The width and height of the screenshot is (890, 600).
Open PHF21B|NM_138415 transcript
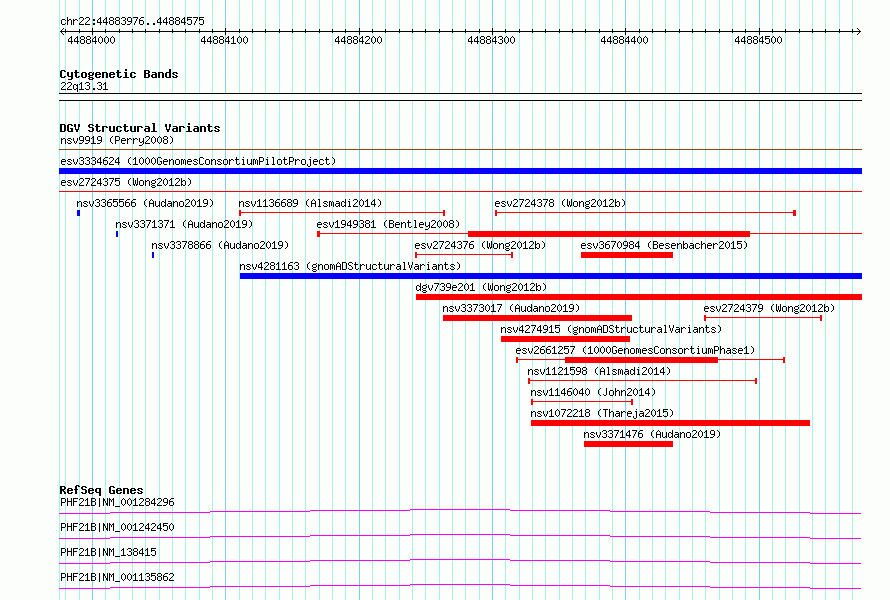(108, 552)
